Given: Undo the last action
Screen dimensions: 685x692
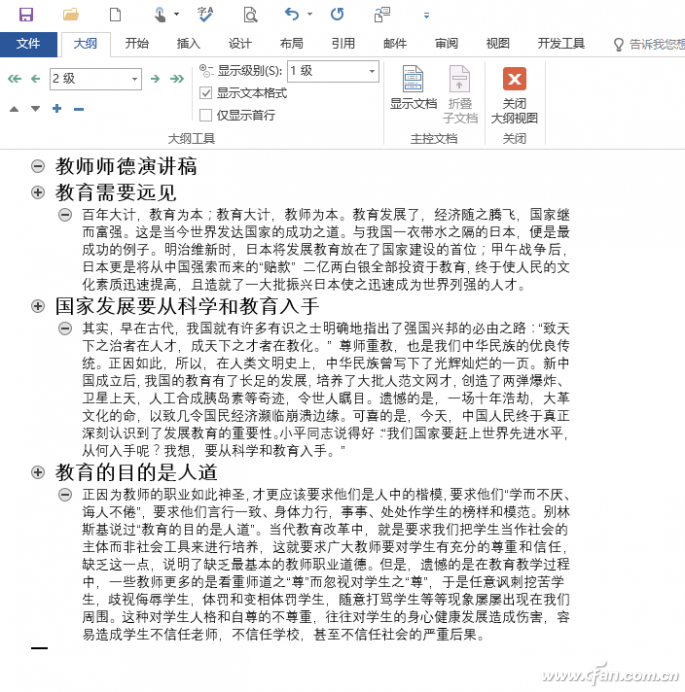Looking at the screenshot, I should click(292, 15).
